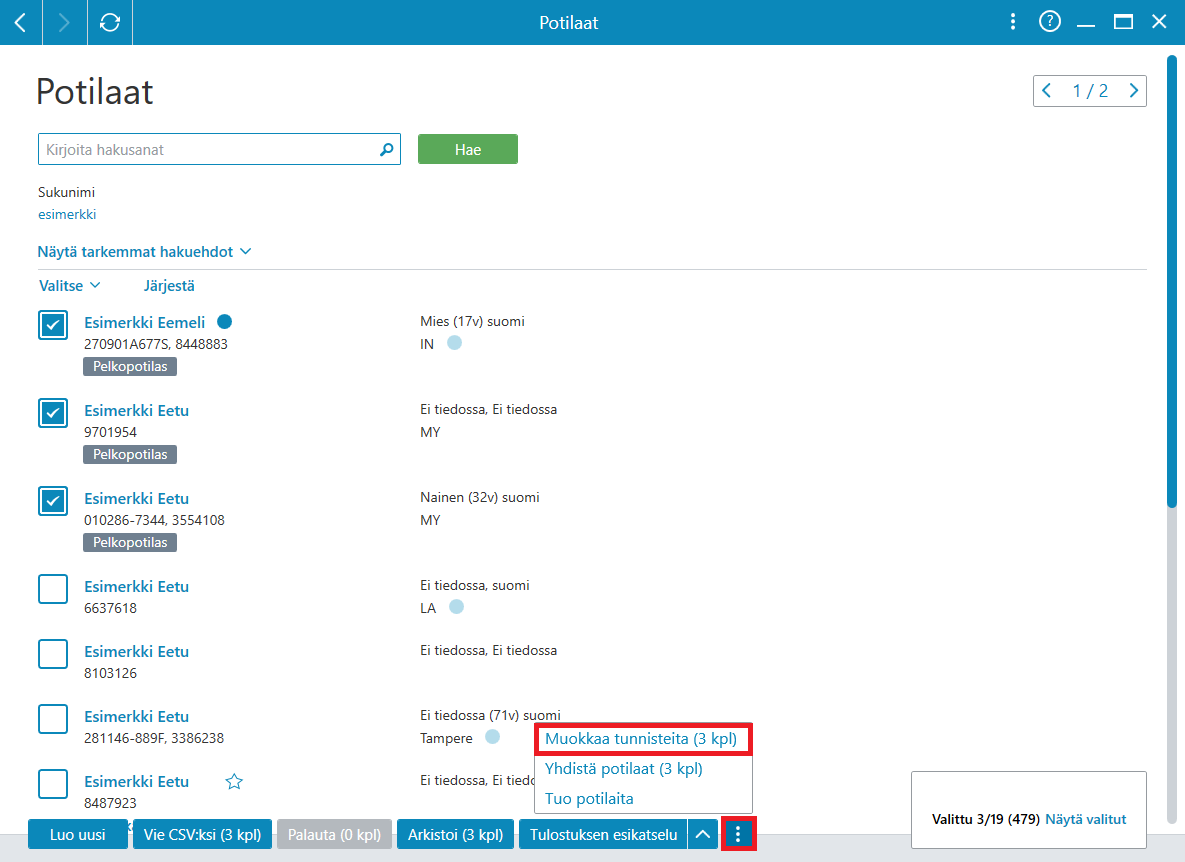Click the magnifier icon in the search field
1185x862 pixels.
point(386,150)
